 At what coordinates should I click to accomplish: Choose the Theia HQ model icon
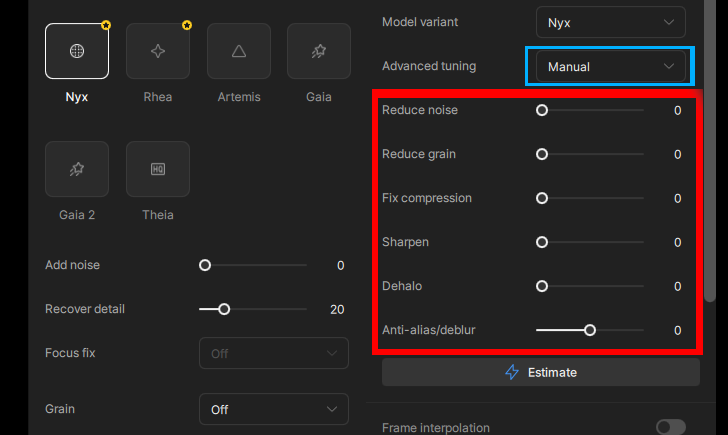(158, 169)
